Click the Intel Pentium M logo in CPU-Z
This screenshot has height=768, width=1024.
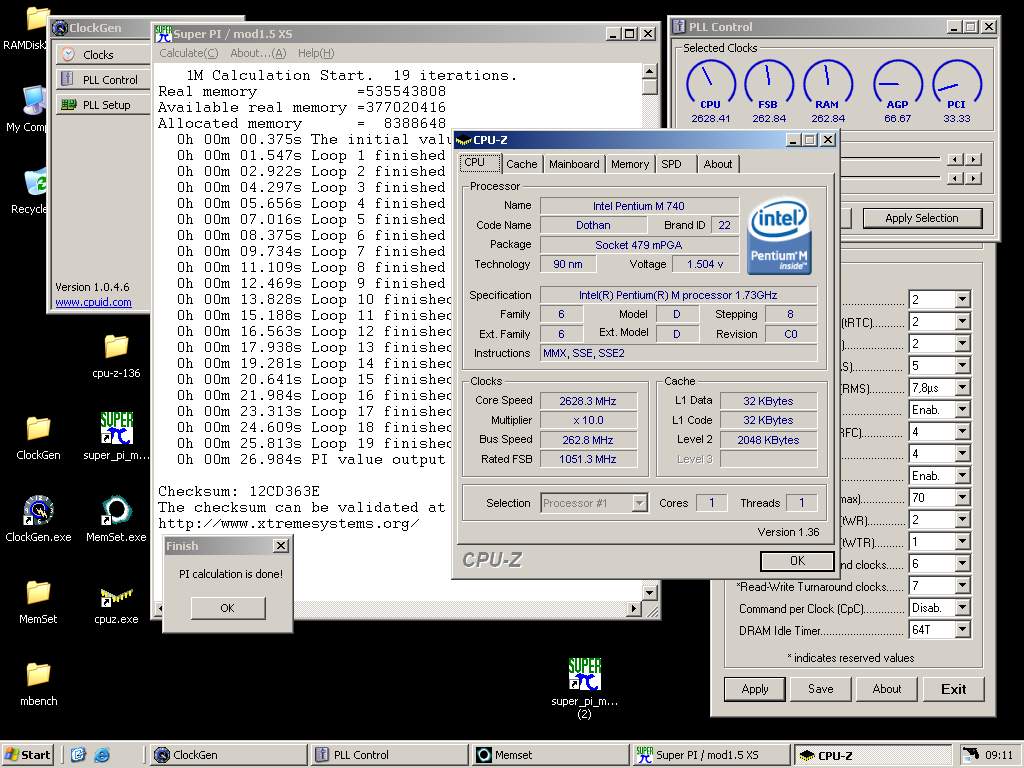pyautogui.click(x=779, y=236)
